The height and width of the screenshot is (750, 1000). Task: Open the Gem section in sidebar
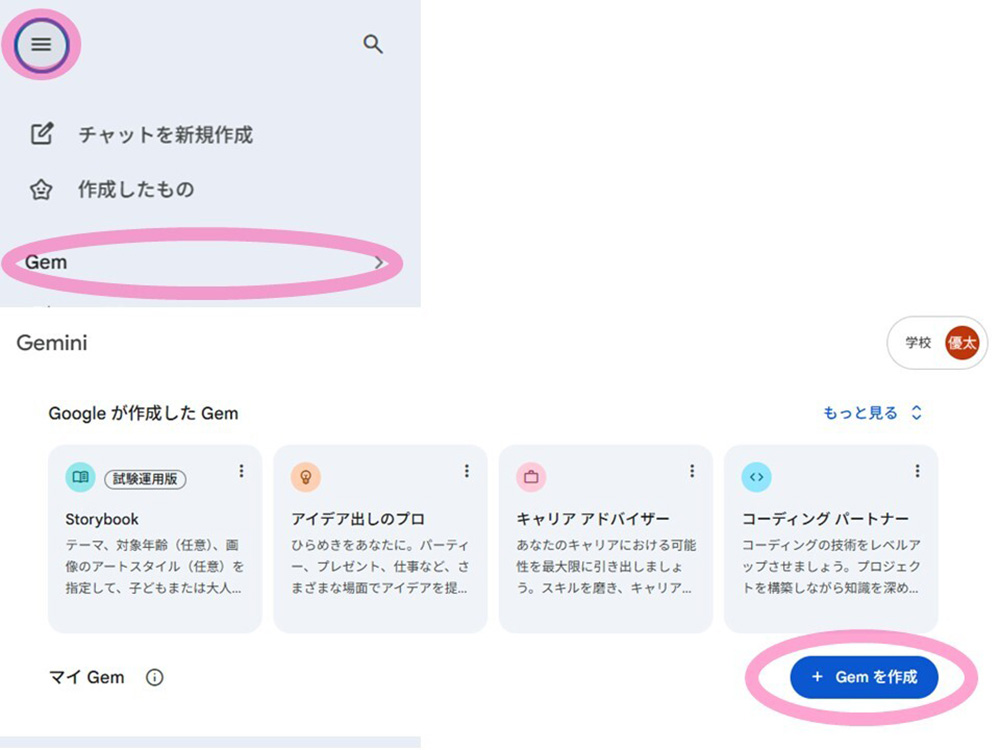pyautogui.click(x=202, y=263)
